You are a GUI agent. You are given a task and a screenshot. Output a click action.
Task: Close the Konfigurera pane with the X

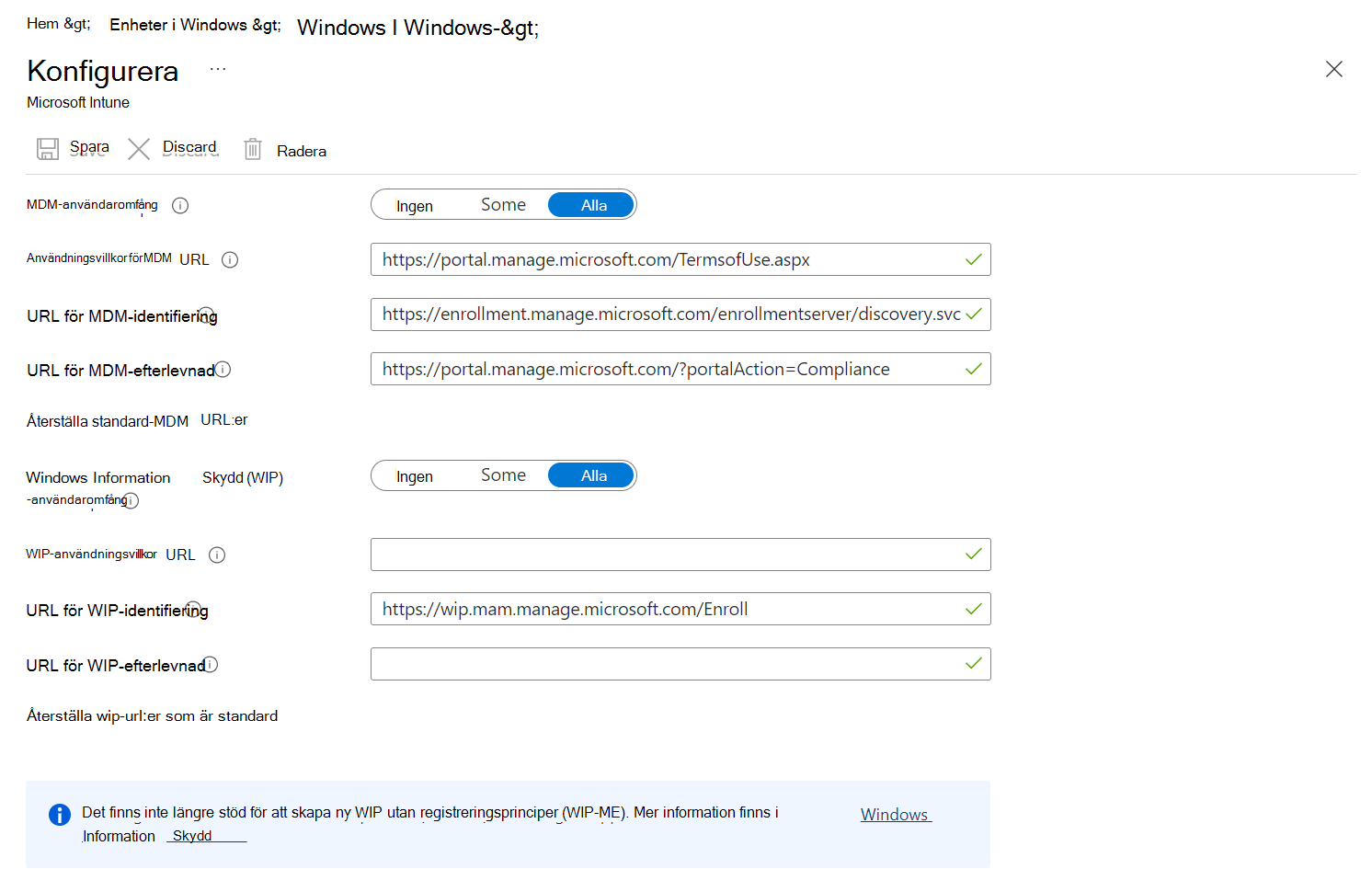(1334, 69)
